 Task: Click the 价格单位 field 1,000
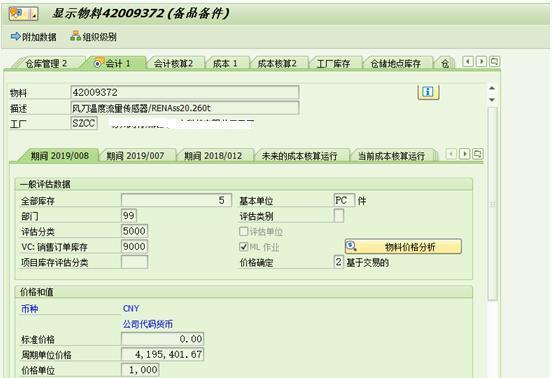(x=140, y=370)
